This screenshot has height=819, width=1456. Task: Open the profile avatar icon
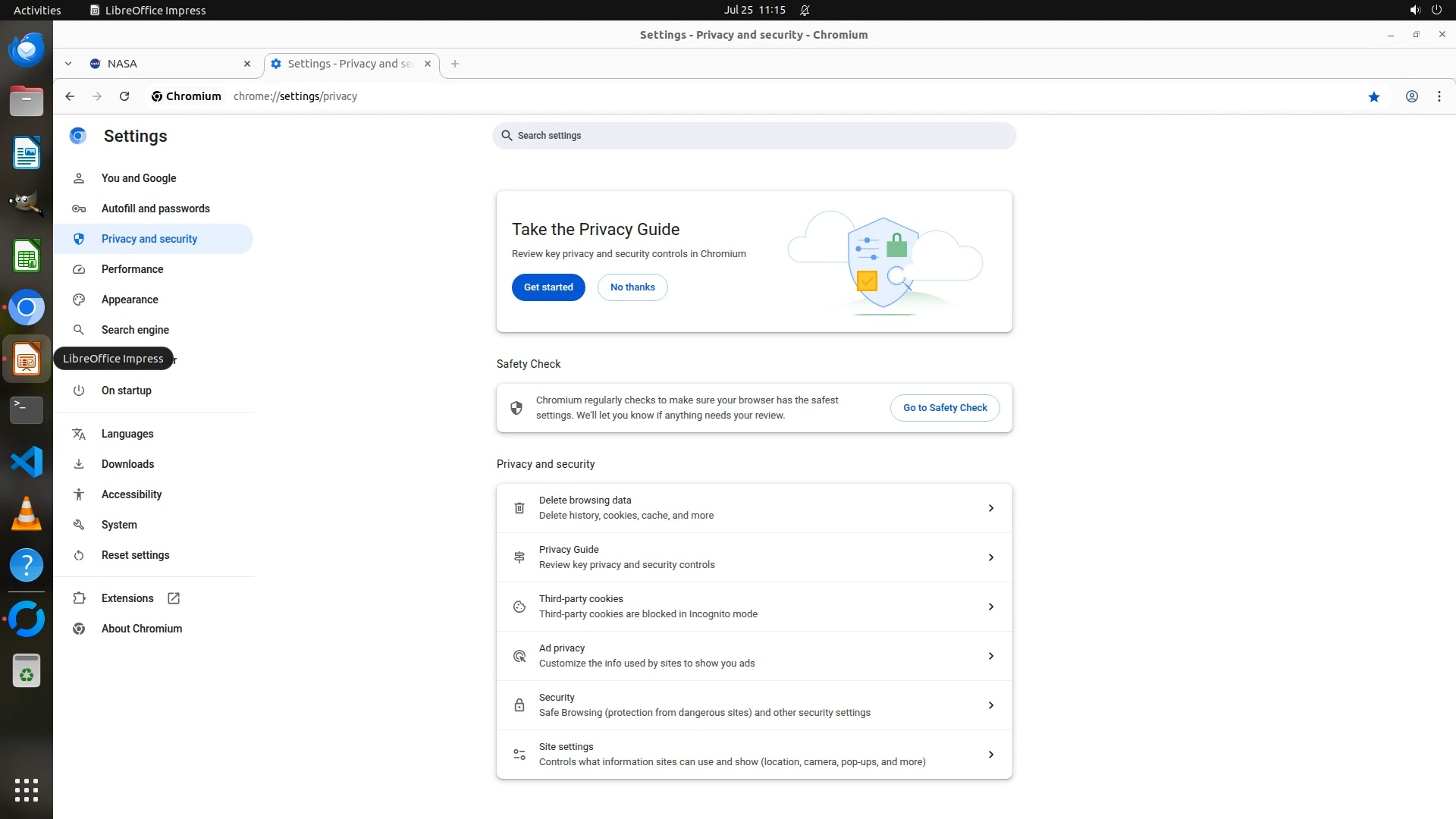point(1411,96)
